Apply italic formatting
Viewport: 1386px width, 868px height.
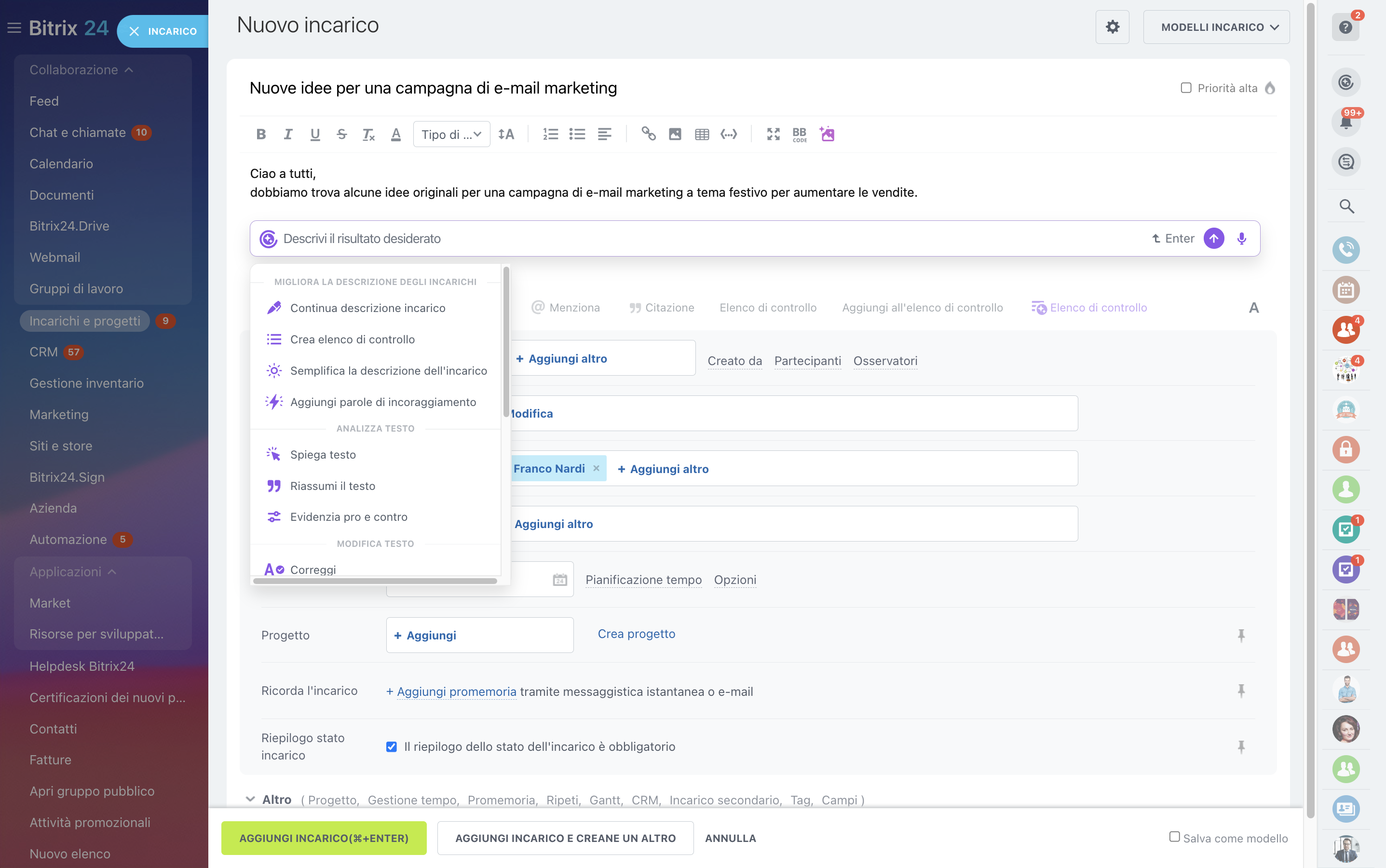pyautogui.click(x=287, y=135)
